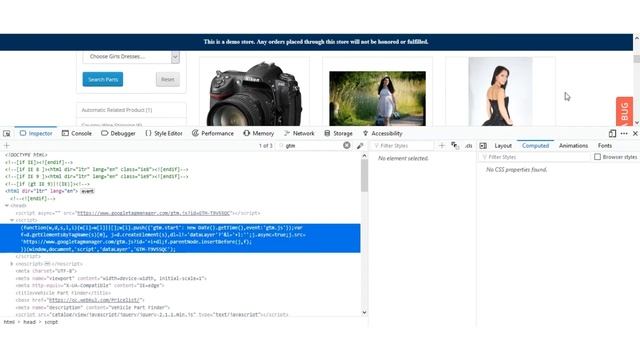Screen dimensions: 640x360
Task: Click the rules Filter Styles field
Action: click(x=403, y=146)
